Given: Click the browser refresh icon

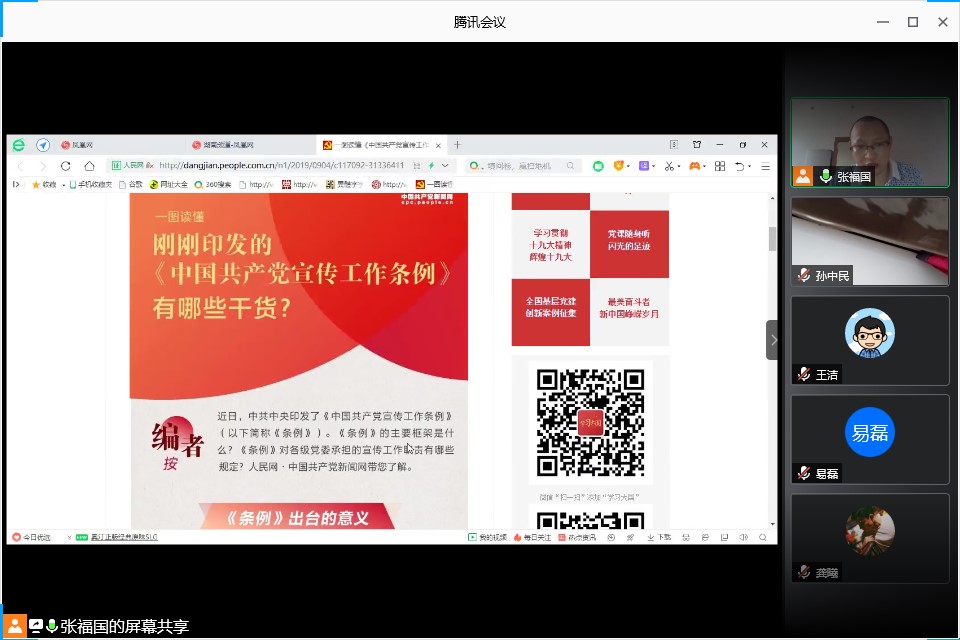Looking at the screenshot, I should [66, 166].
